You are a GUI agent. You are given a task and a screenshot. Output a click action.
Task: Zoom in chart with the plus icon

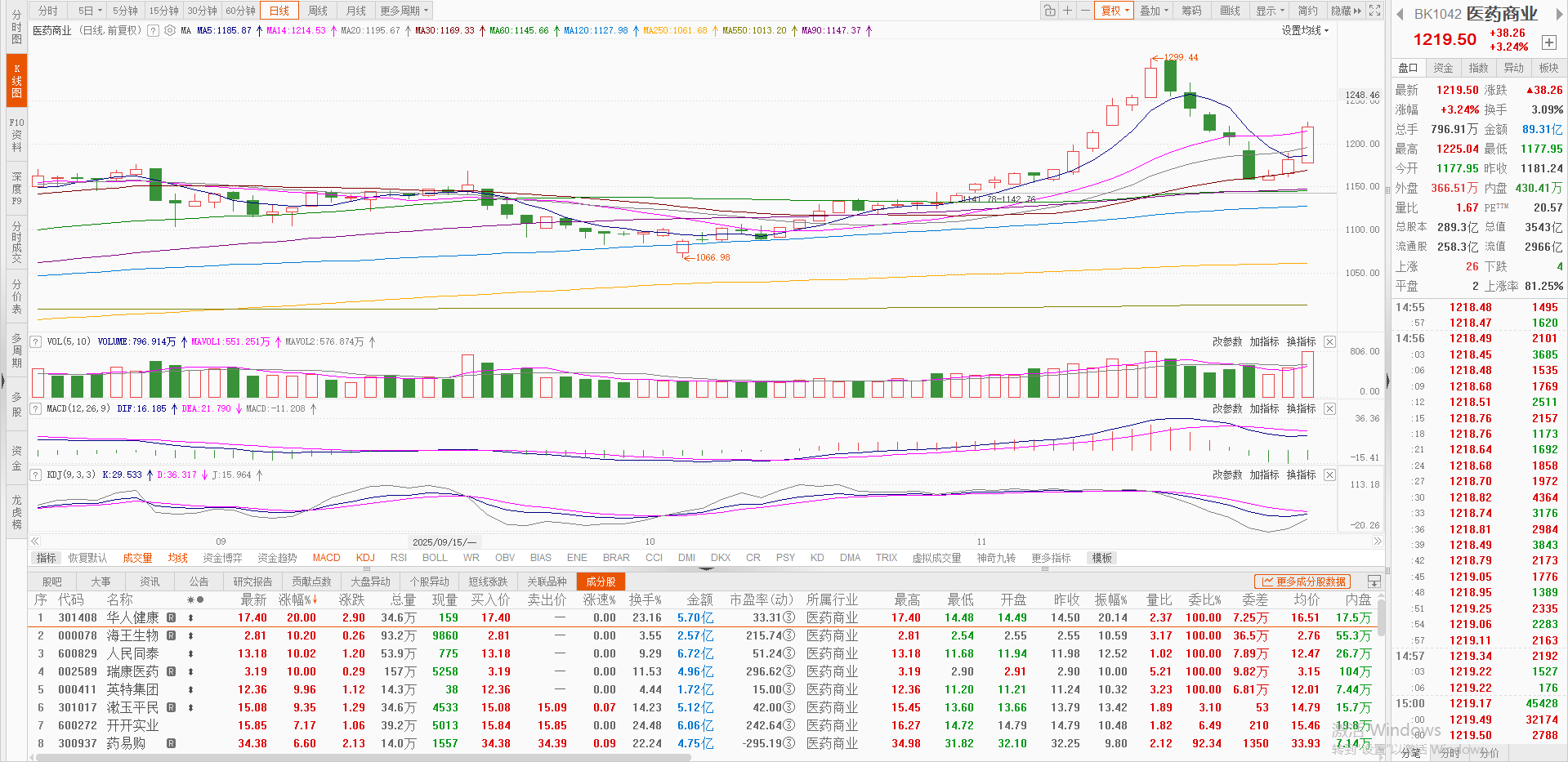(x=1067, y=11)
